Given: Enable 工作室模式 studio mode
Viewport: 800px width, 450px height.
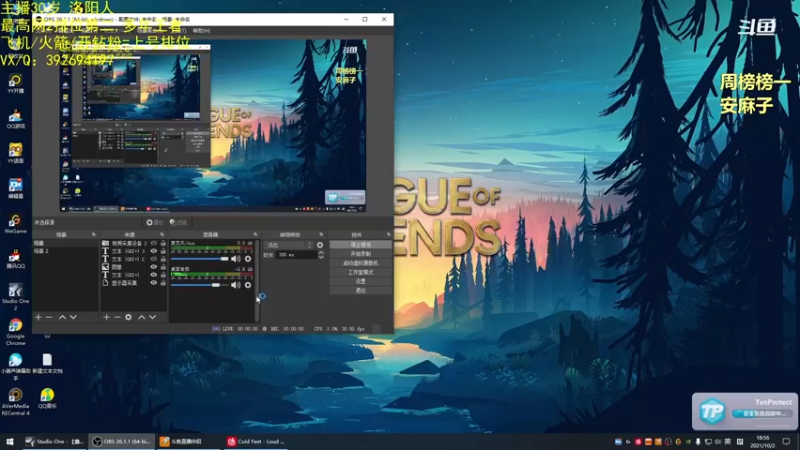Looking at the screenshot, I should pos(361,272).
